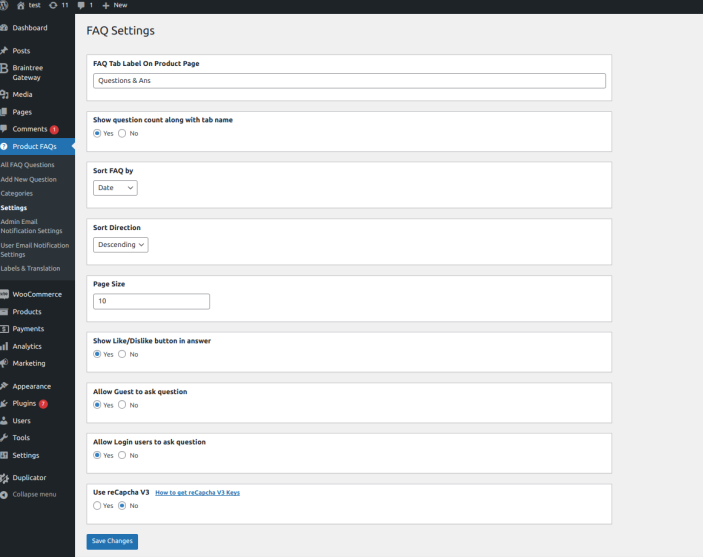703x557 pixels.
Task: Enable Yes for reCapcha V3
Action: click(97, 505)
